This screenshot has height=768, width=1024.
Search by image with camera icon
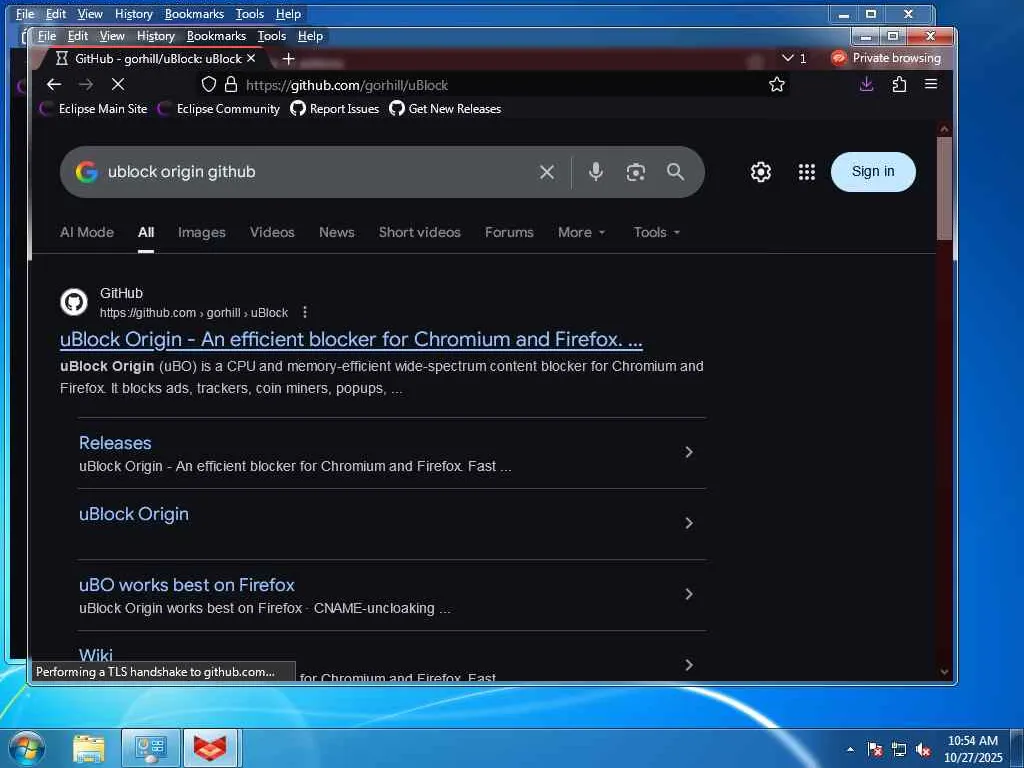coord(635,172)
